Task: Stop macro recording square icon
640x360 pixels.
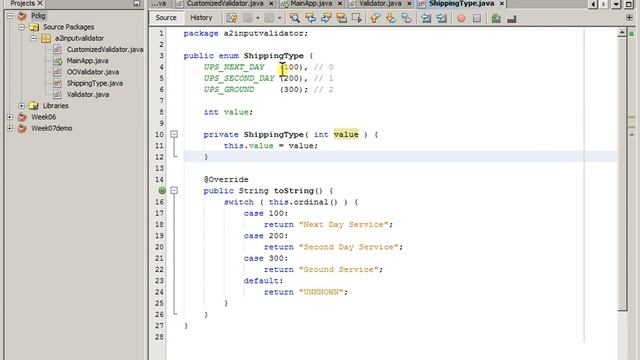Action: click(477, 18)
